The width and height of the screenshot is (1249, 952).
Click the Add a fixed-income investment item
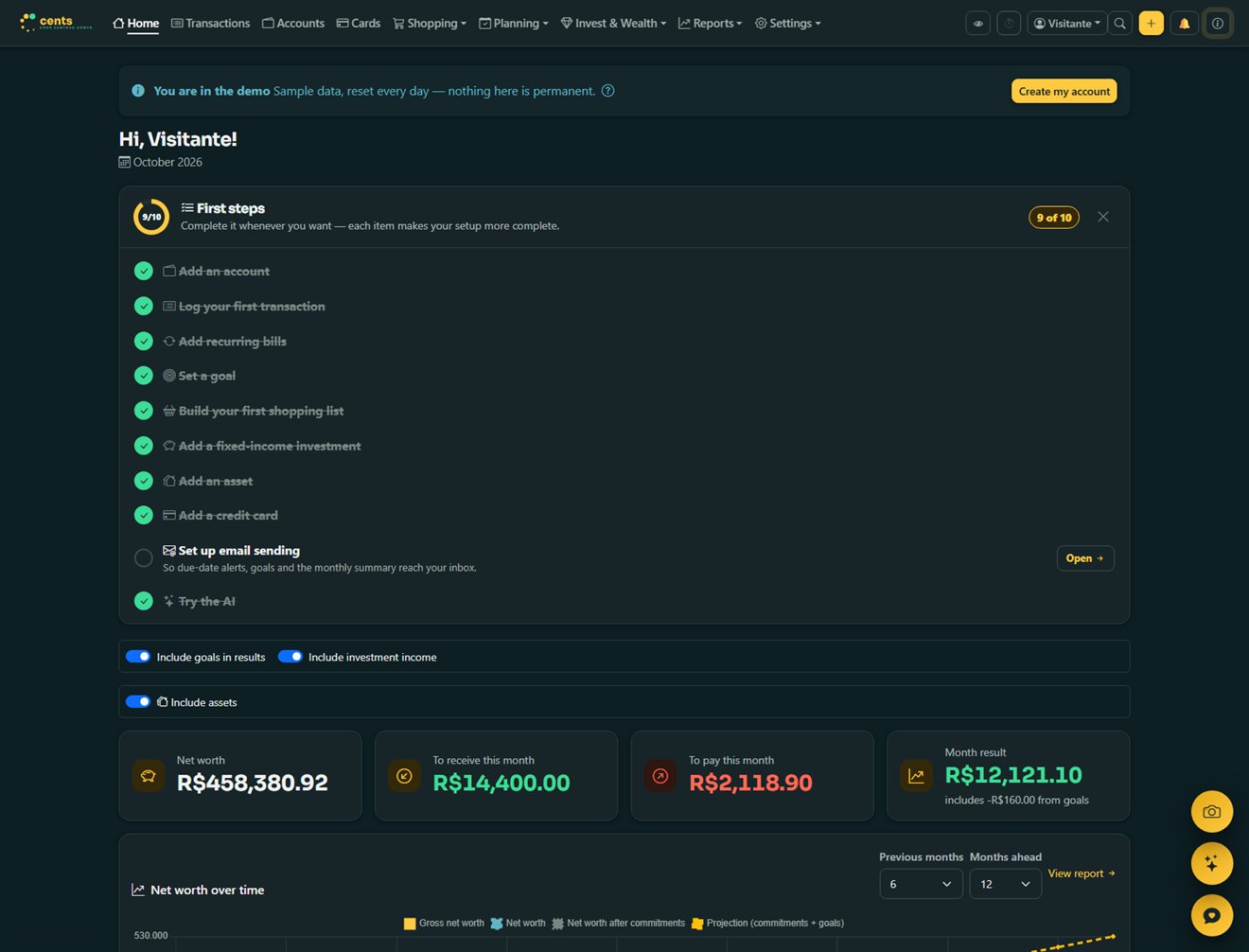click(270, 446)
